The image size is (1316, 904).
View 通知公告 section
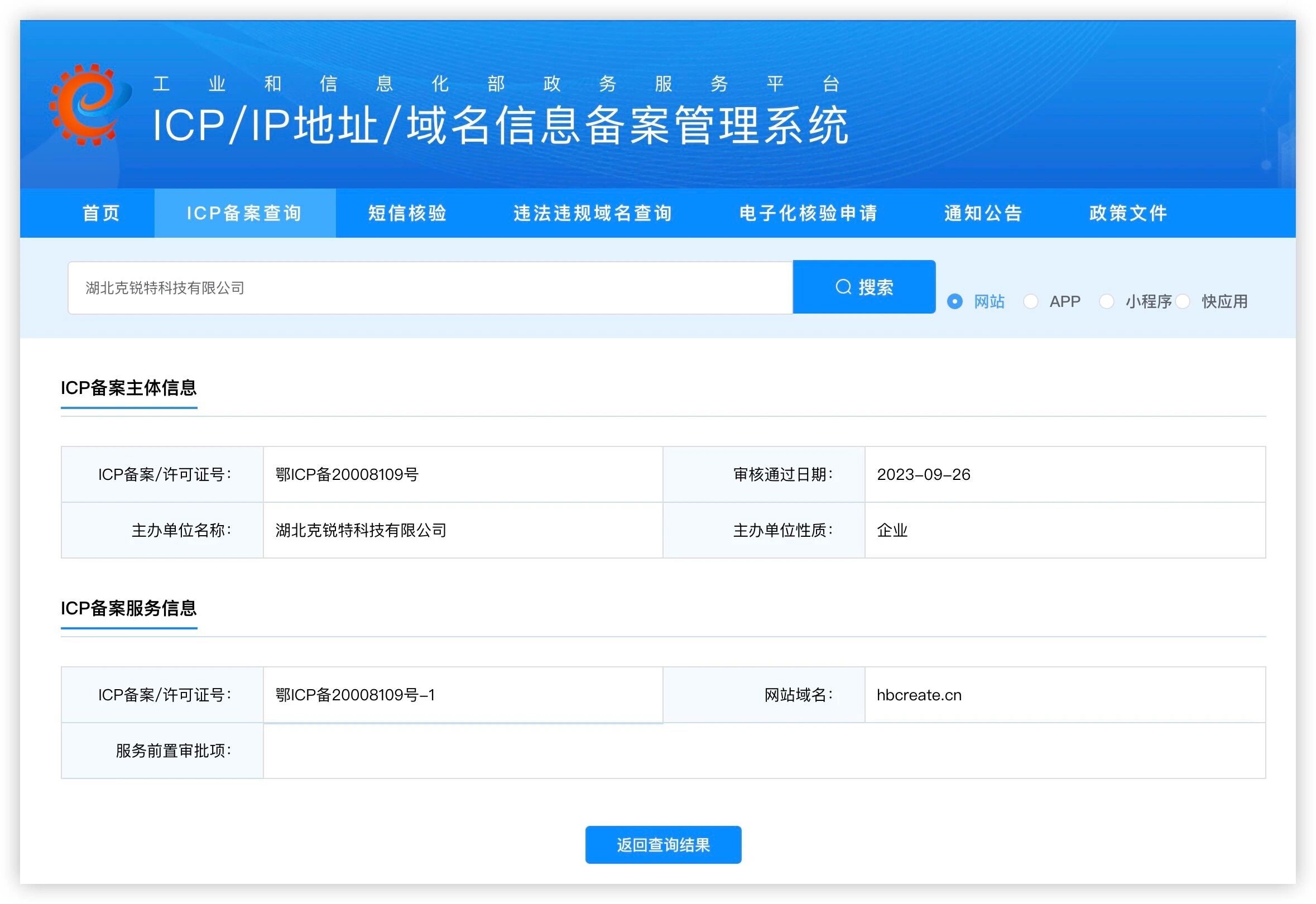(x=983, y=214)
